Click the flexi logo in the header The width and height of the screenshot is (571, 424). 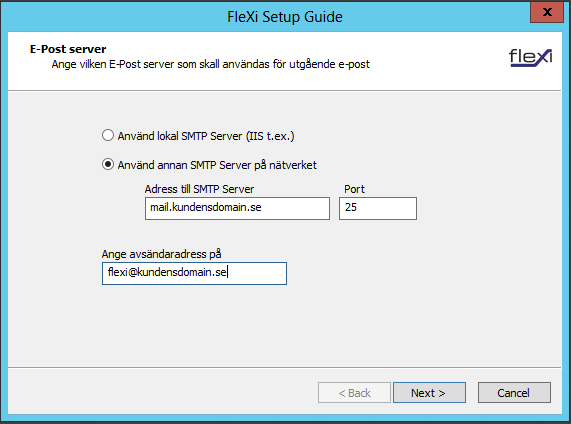point(531,58)
